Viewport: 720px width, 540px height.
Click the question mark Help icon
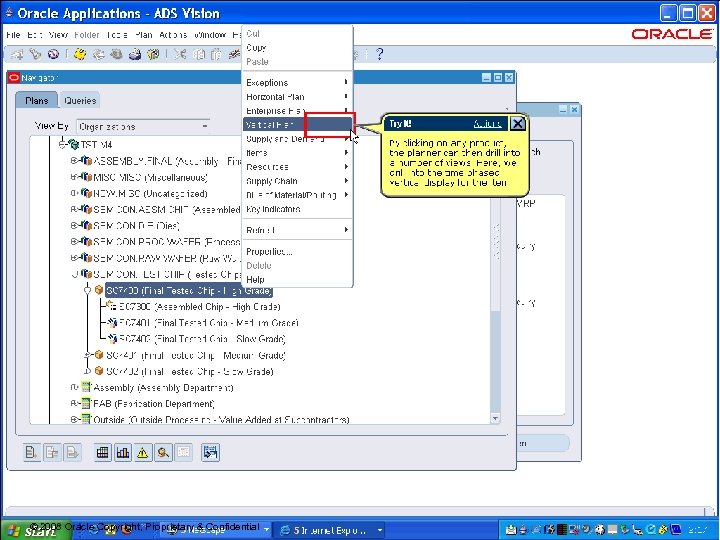click(x=379, y=54)
